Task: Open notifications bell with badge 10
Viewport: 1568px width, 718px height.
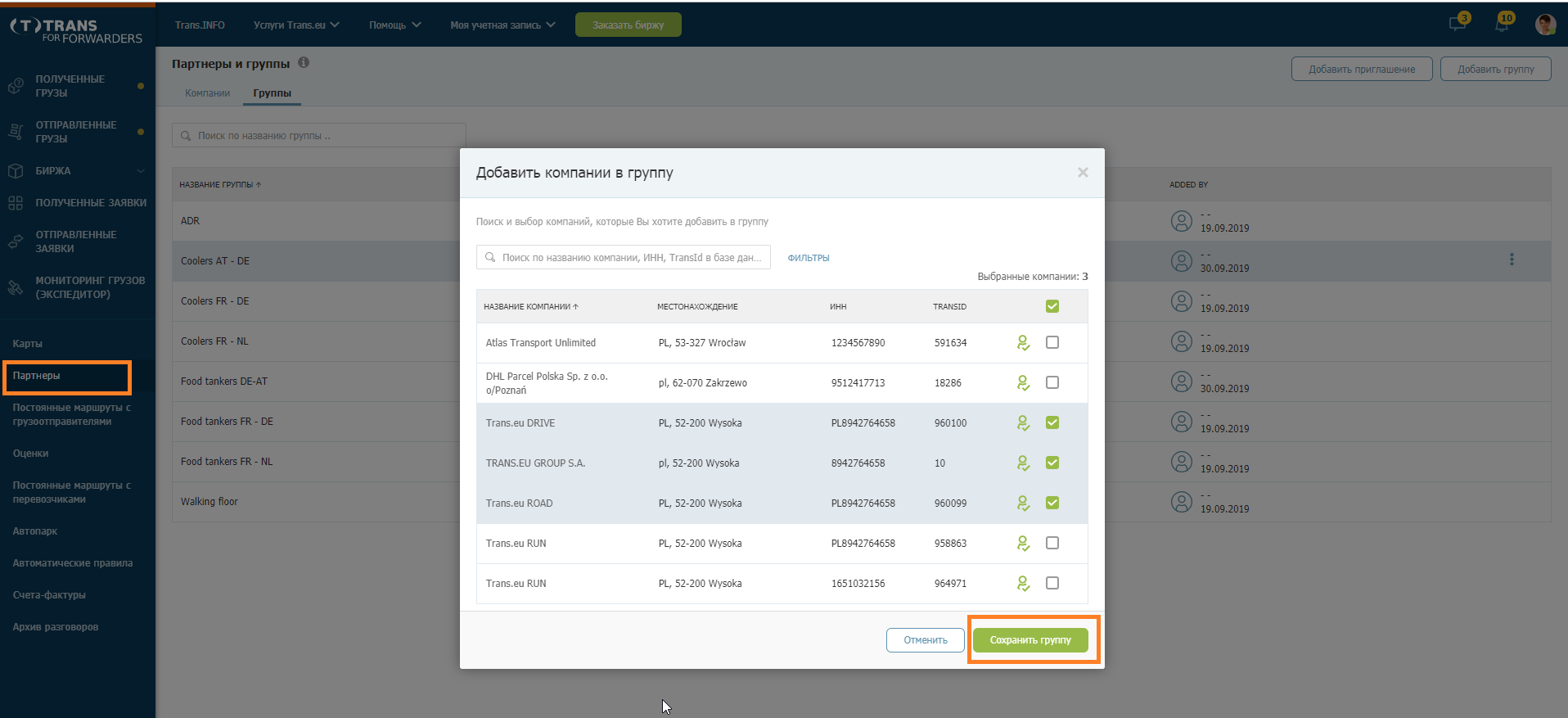Action: (1503, 23)
